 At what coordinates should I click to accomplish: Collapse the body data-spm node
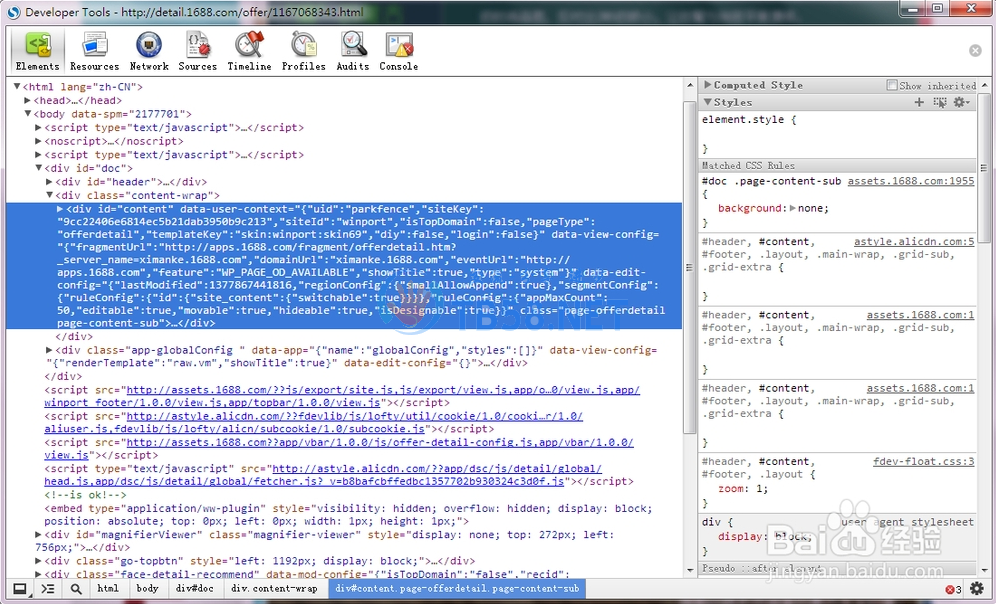coord(27,114)
